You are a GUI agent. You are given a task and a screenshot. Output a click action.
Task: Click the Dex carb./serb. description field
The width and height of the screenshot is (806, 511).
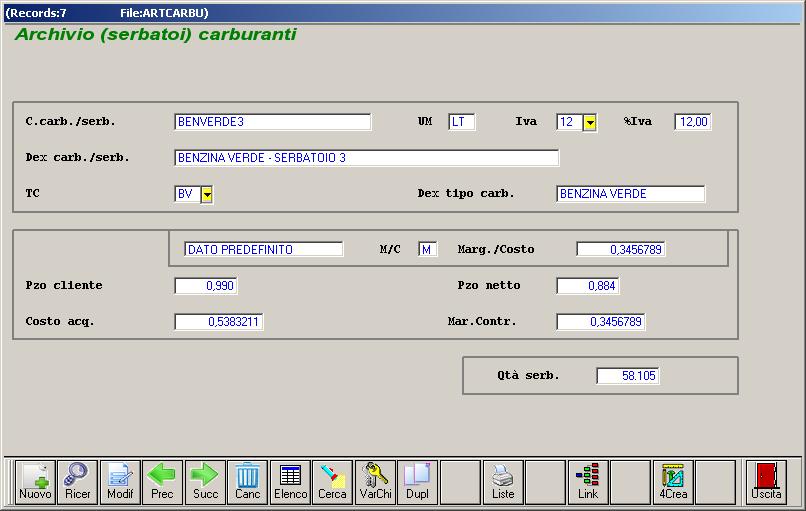pyautogui.click(x=367, y=158)
